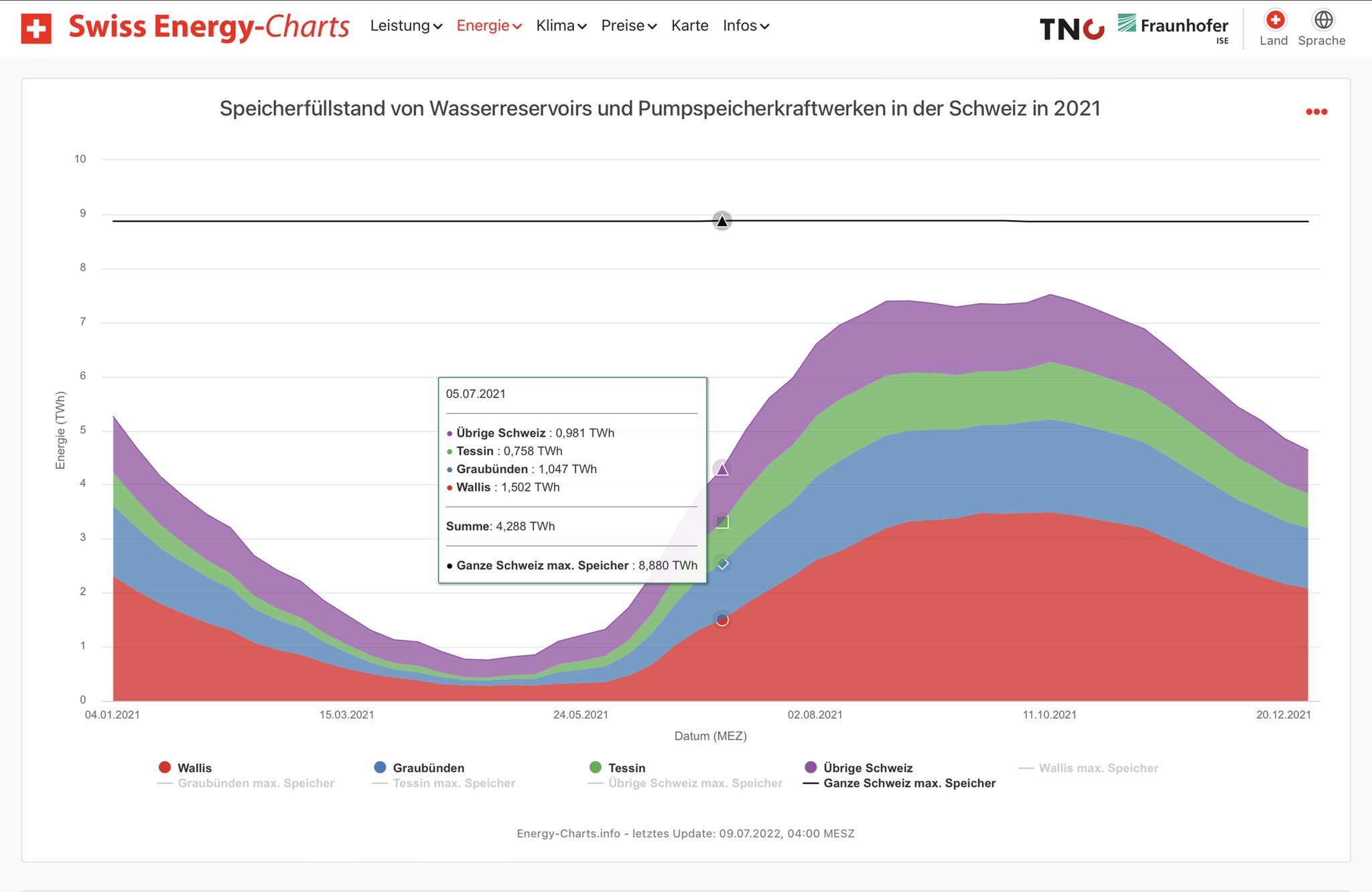
Task: Click tooltip date 05.07.2021
Action: pos(476,394)
